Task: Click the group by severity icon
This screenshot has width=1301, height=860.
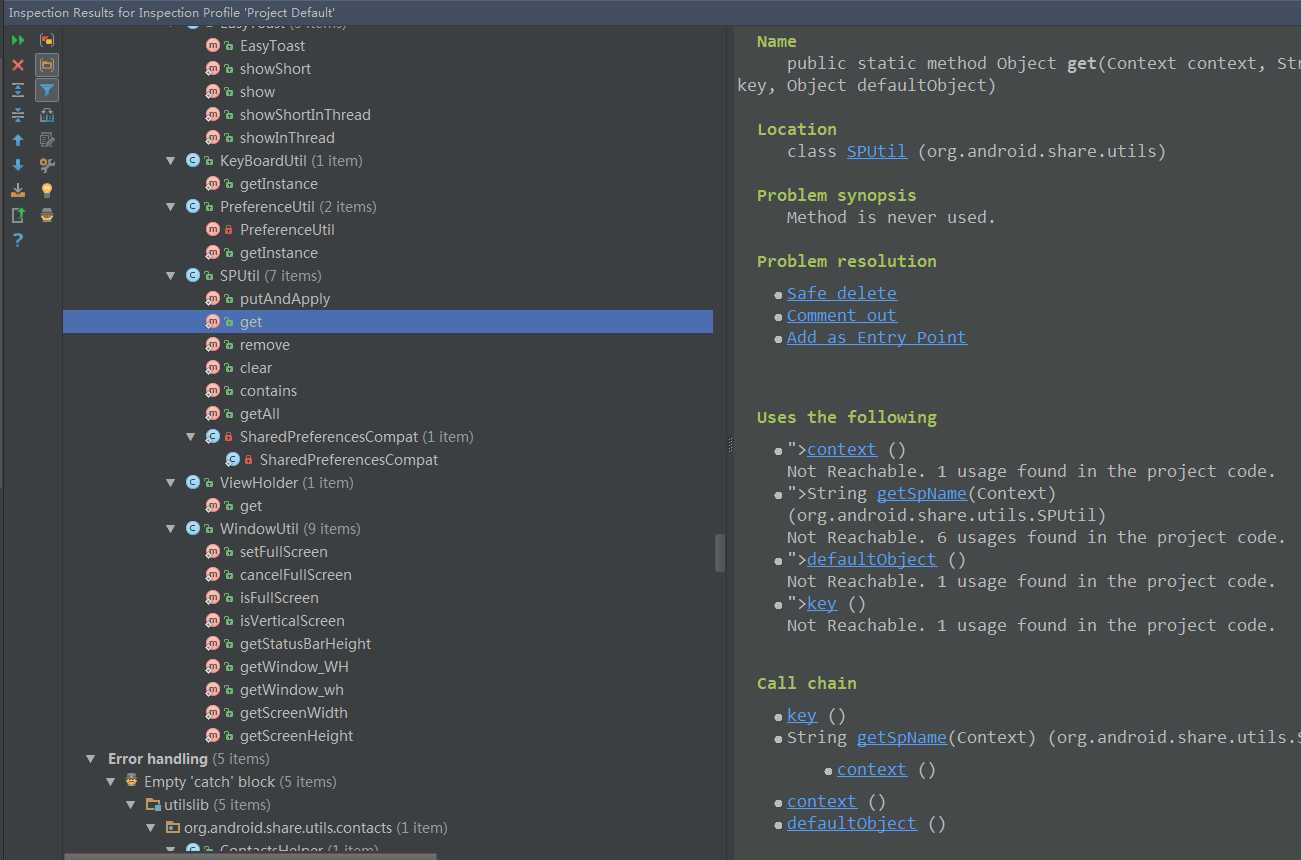Action: 47,40
